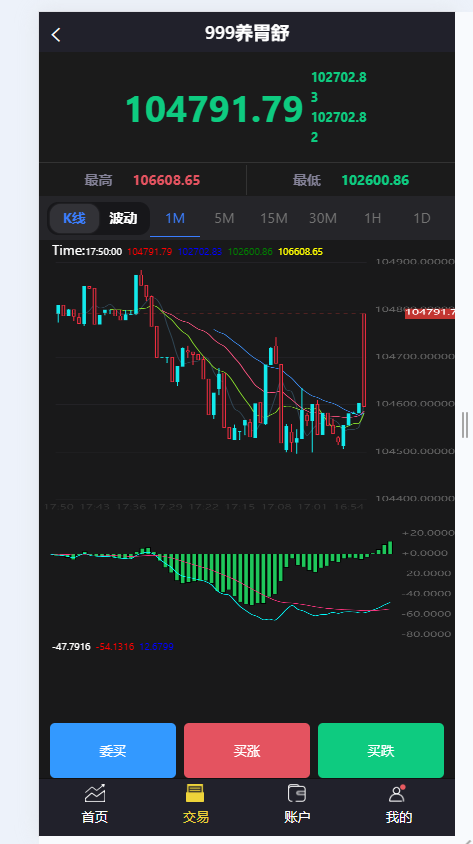Image resolution: width=473 pixels, height=844 pixels.
Task: Click the 我的 tab label
Action: tap(398, 817)
